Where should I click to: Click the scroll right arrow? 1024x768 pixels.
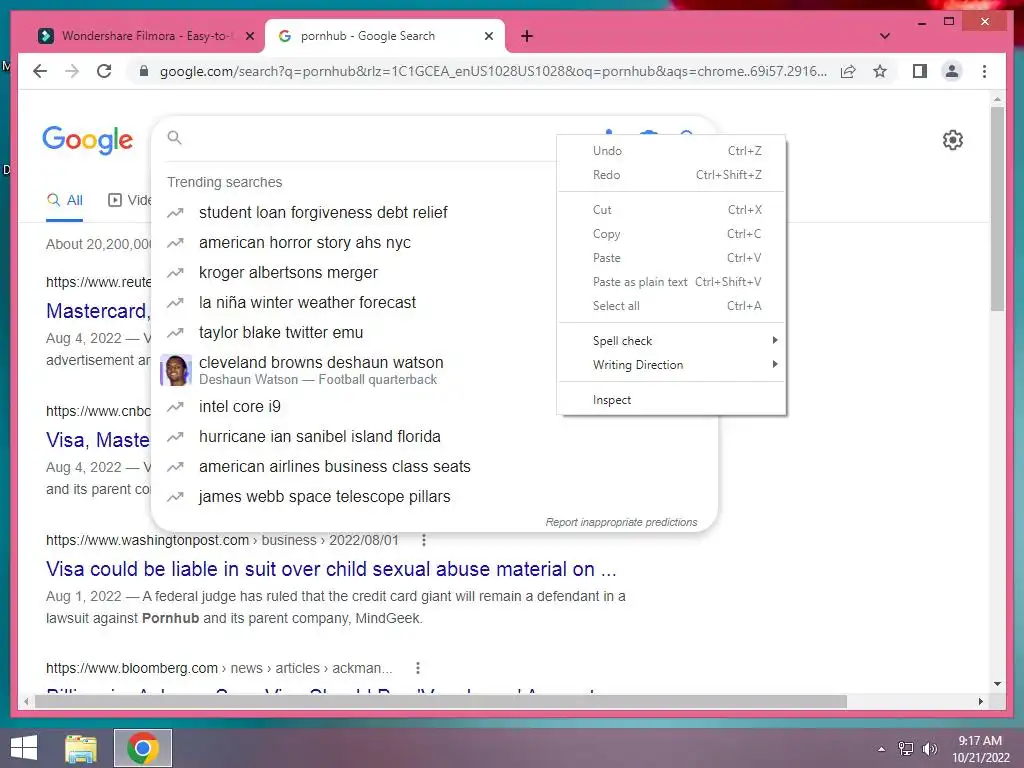pyautogui.click(x=981, y=701)
